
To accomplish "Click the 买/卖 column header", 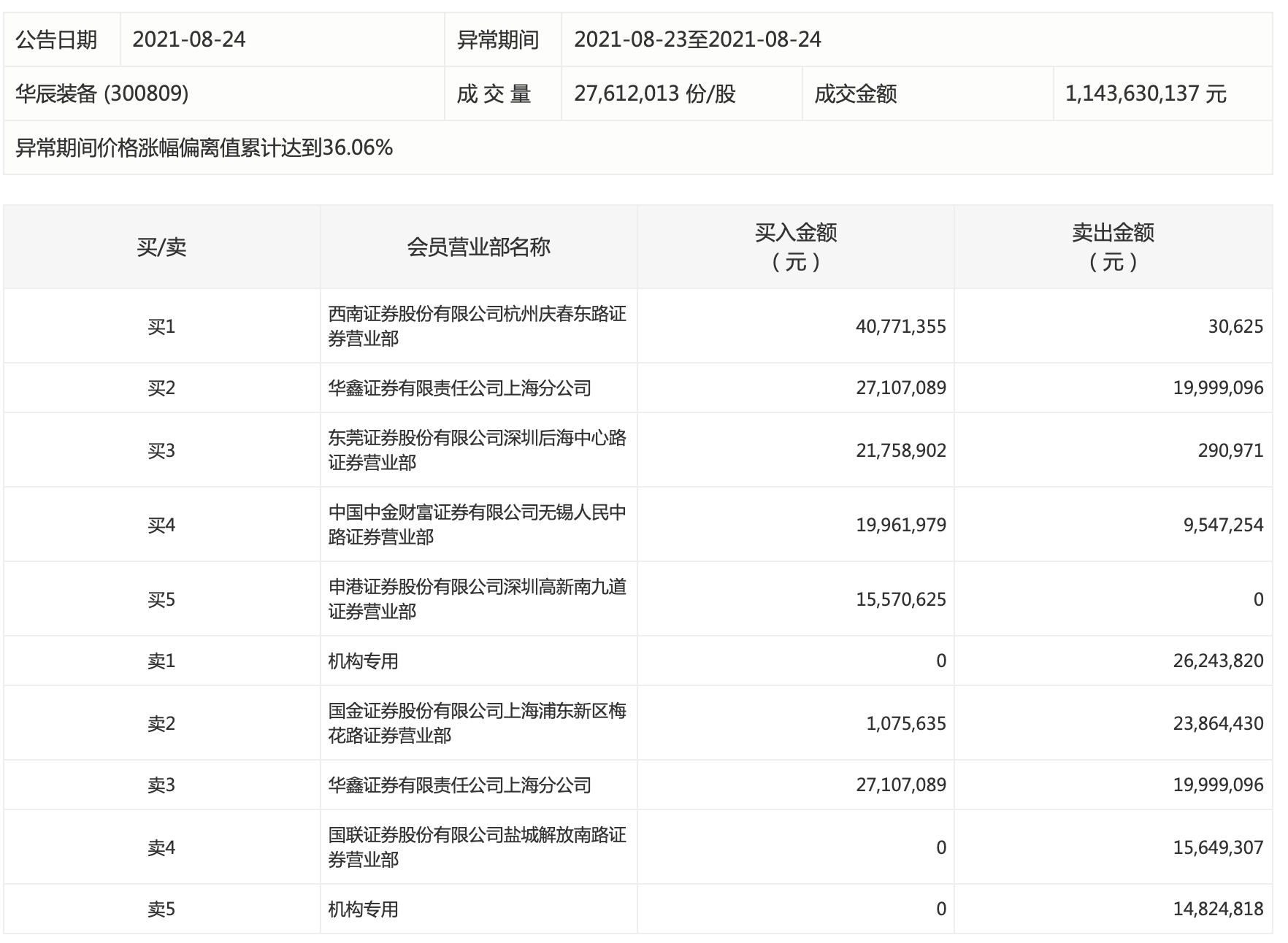I will pos(161,247).
